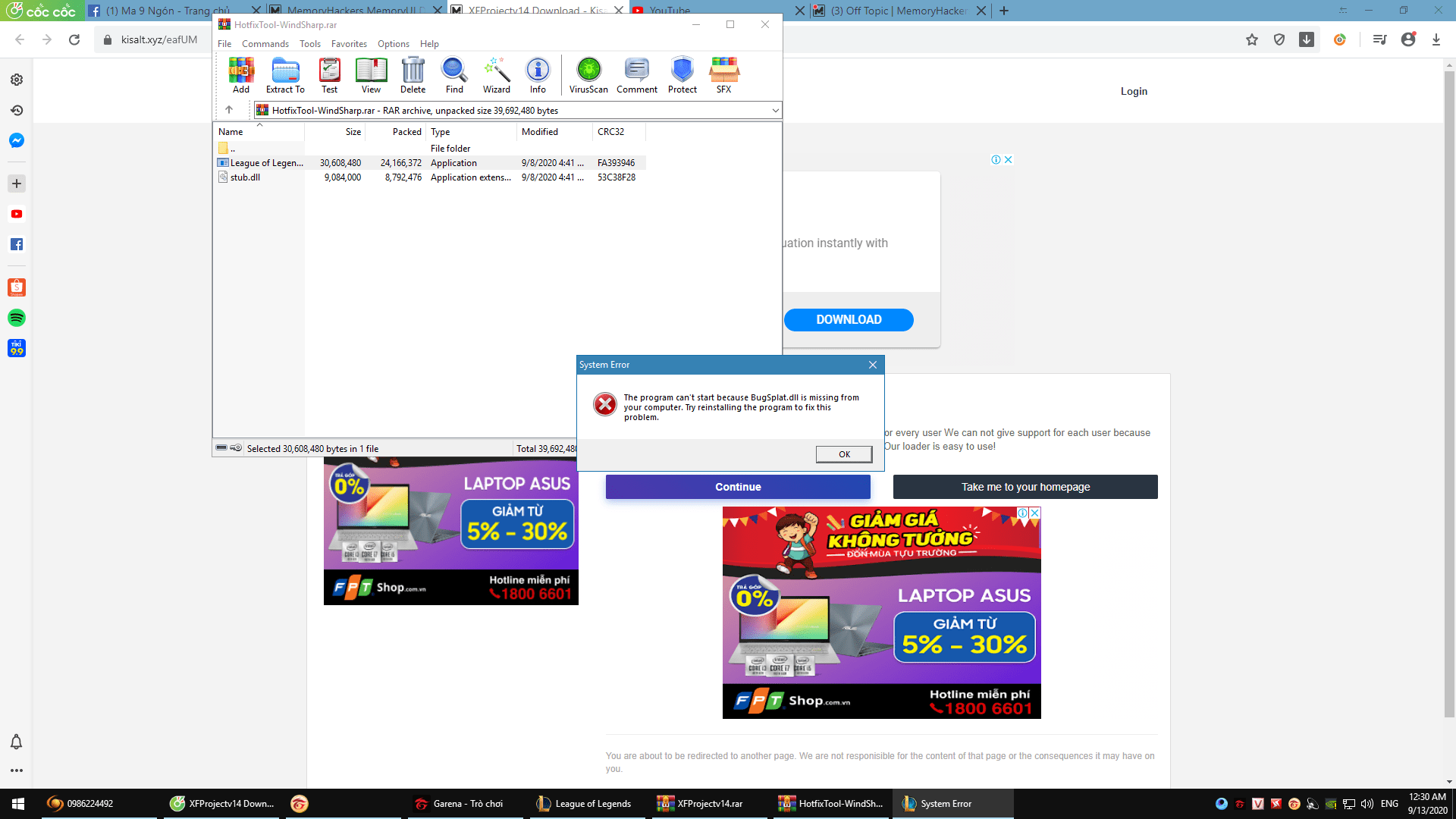Open browser sidebar settings gear
The image size is (1456, 819).
17,80
